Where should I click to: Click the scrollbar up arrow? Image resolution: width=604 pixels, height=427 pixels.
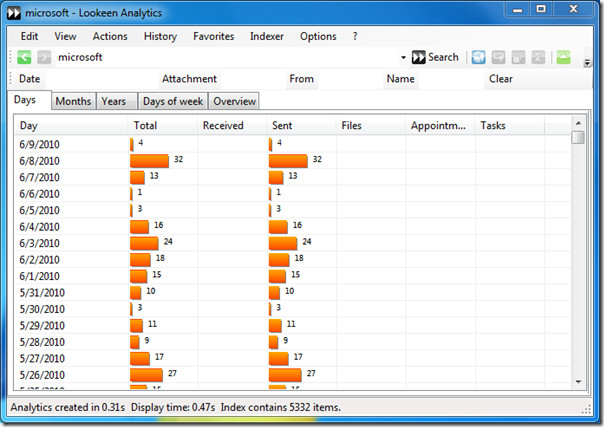pos(578,124)
